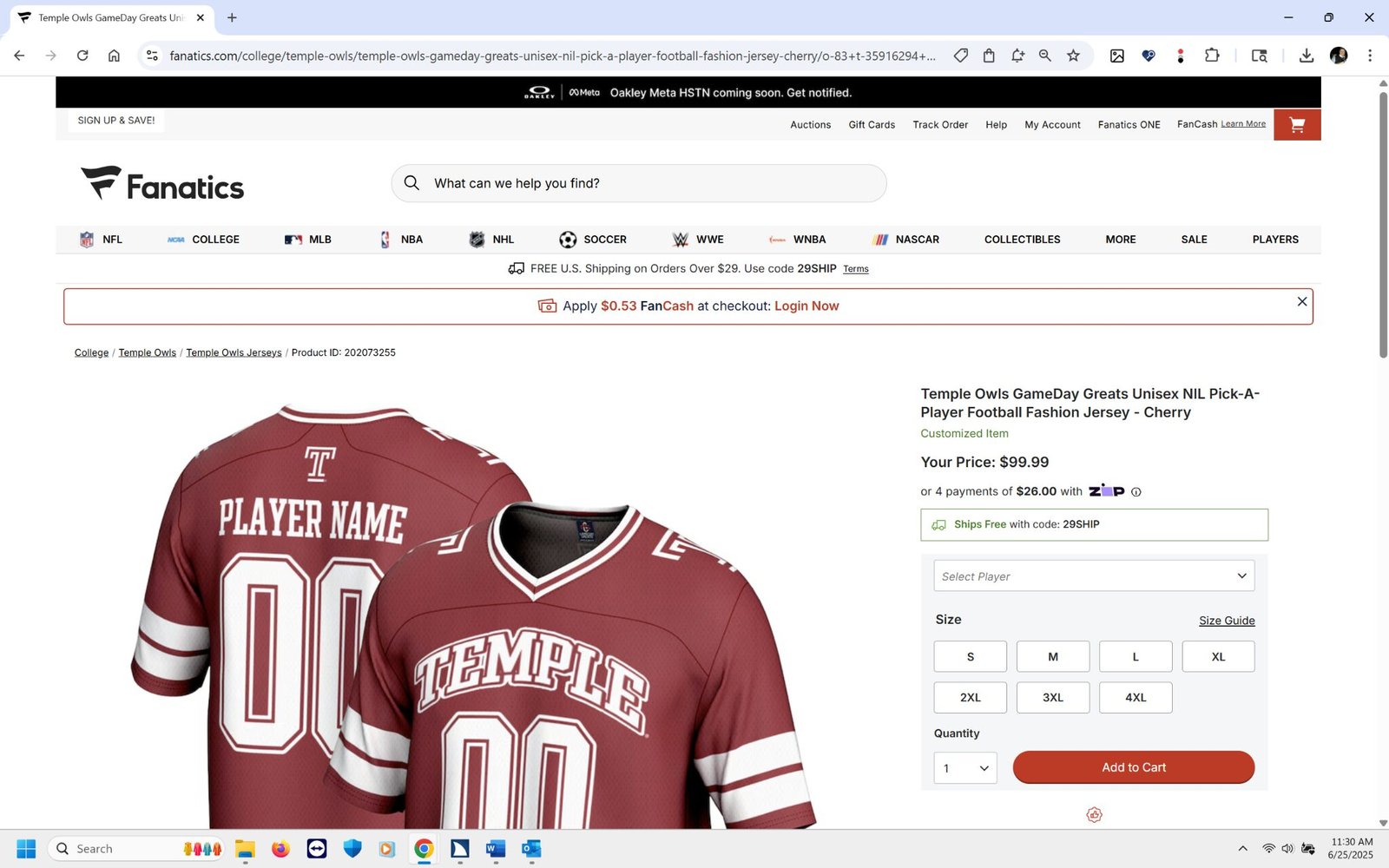Select size 3XL
This screenshot has width=1389, height=868.
[x=1053, y=698]
